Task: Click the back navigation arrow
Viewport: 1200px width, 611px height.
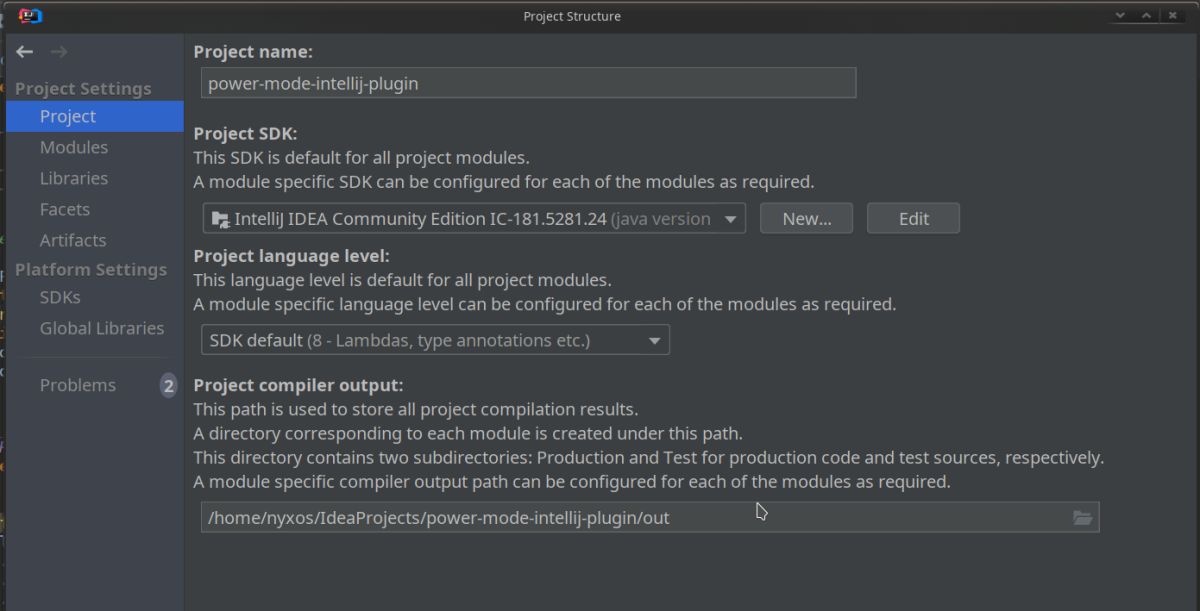Action: tap(25, 52)
